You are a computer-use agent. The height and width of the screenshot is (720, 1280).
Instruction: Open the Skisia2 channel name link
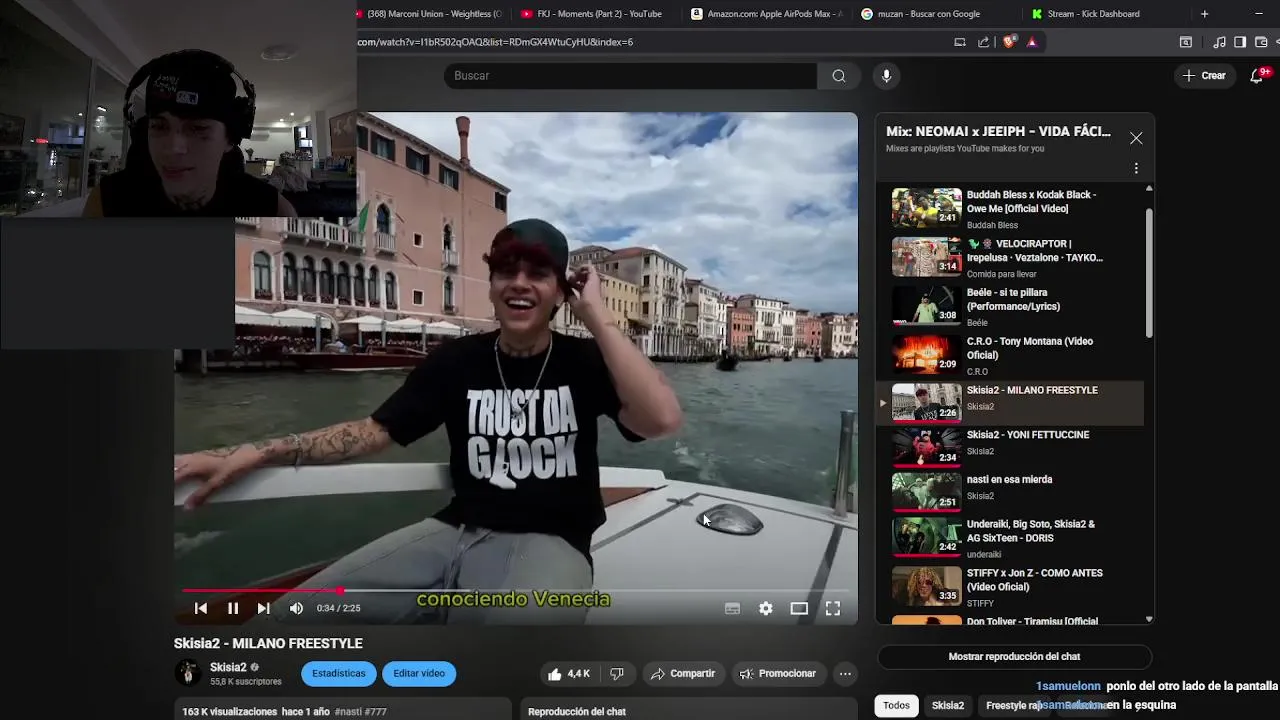(x=228, y=667)
